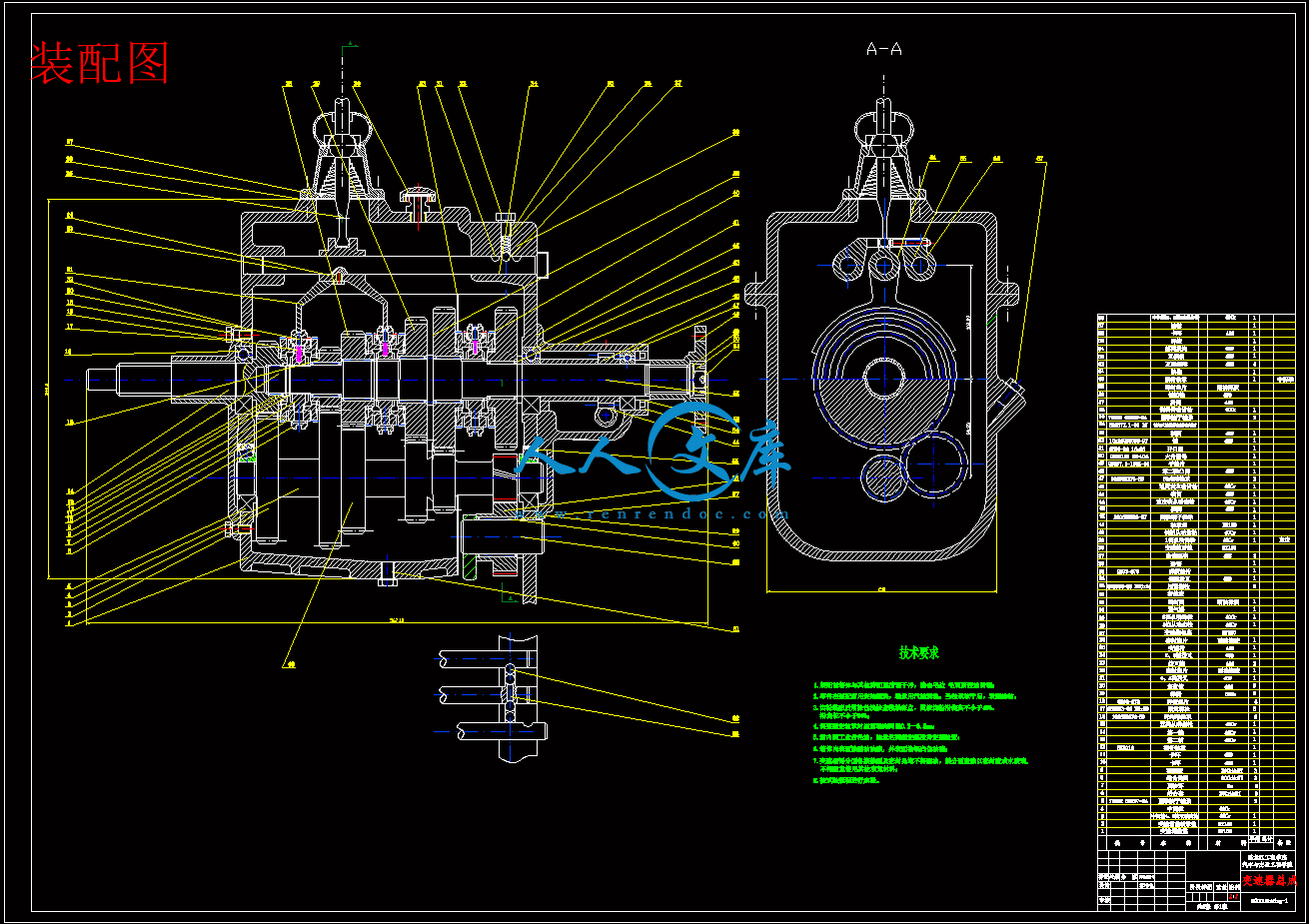Click the red "变速器总成" title block text

pyautogui.click(x=1270, y=882)
